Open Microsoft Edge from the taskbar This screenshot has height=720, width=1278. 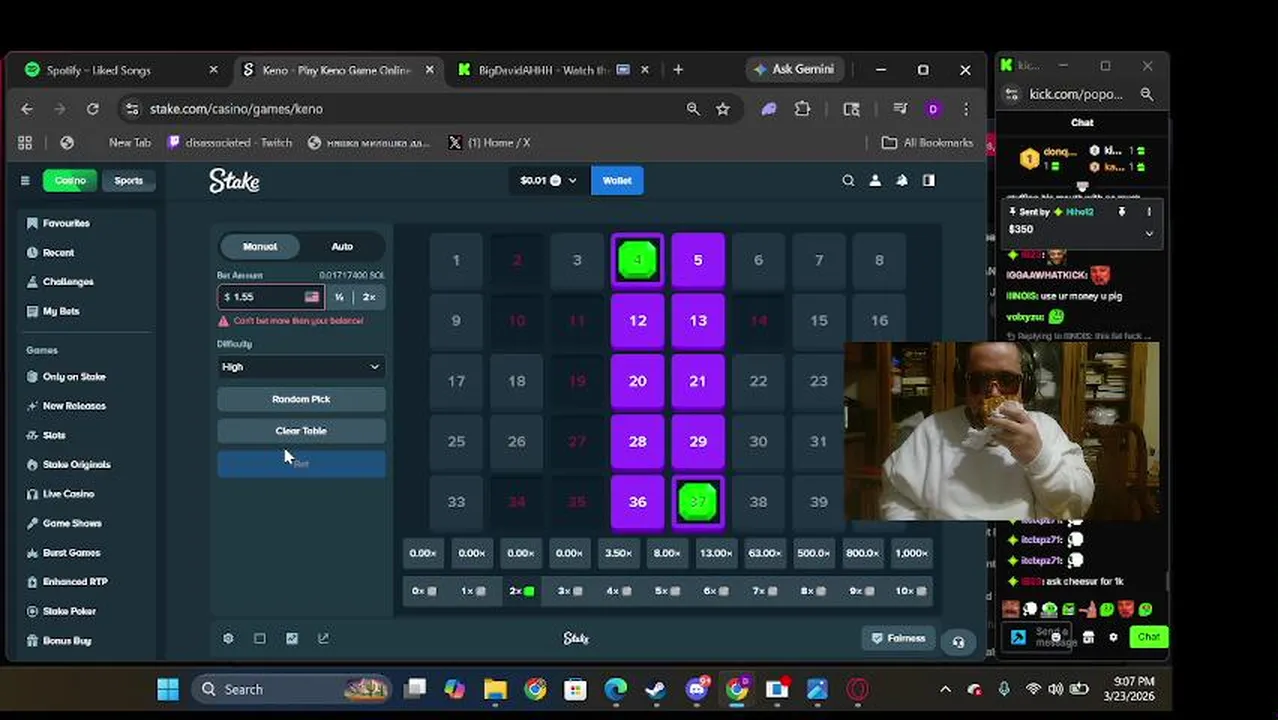(615, 689)
